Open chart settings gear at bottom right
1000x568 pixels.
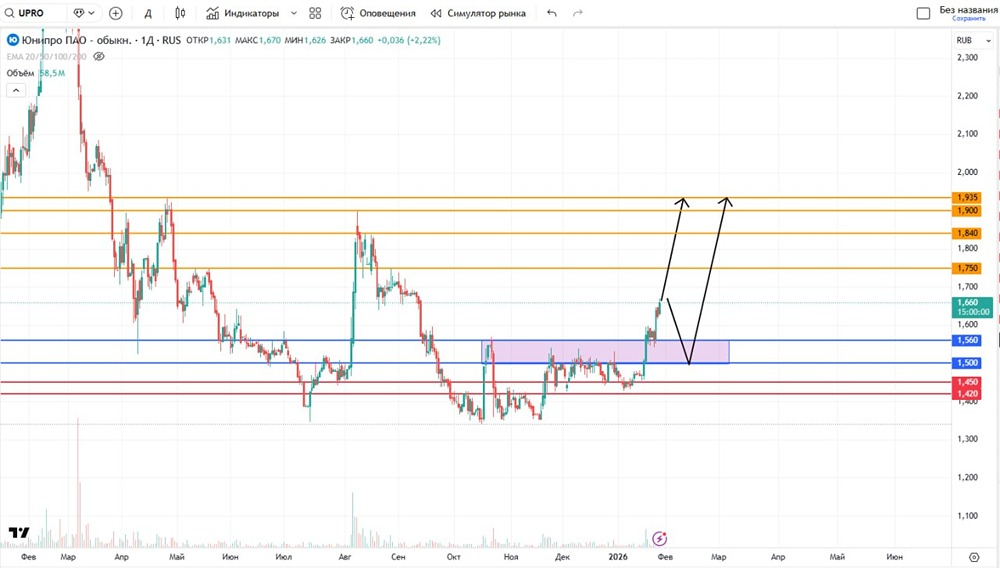pyautogui.click(x=973, y=555)
